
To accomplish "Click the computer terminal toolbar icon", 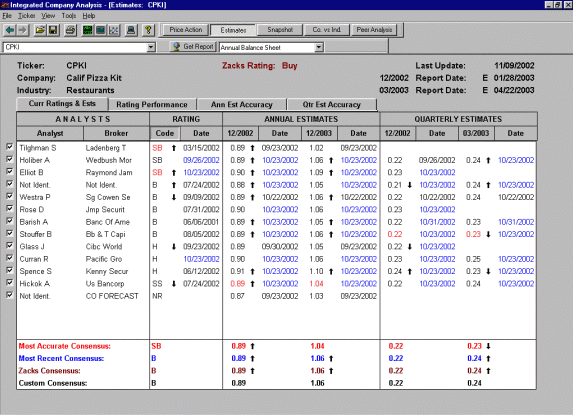I will pos(131,30).
